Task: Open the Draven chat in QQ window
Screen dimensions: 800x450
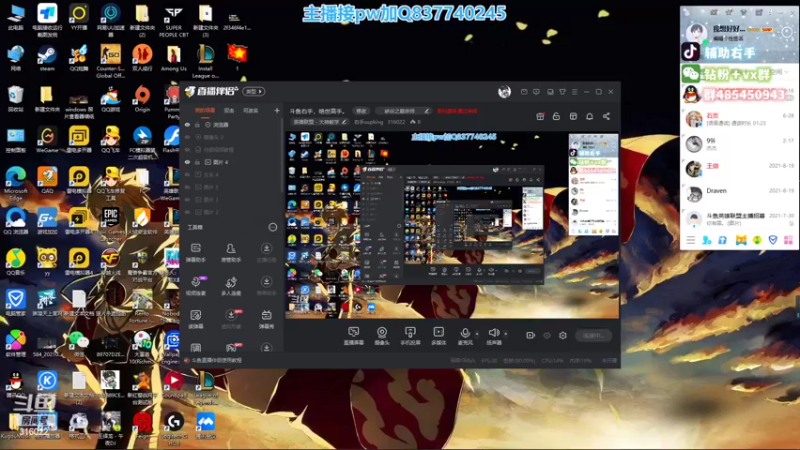Action: (738, 194)
